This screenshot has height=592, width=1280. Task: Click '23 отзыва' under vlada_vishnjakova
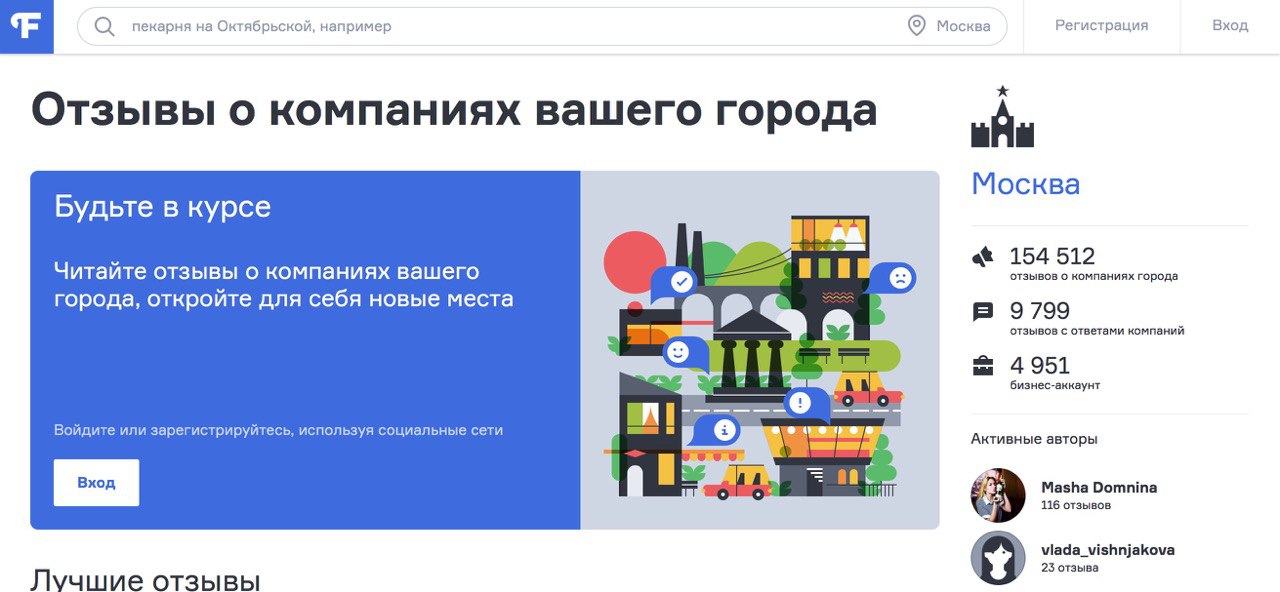click(1070, 568)
